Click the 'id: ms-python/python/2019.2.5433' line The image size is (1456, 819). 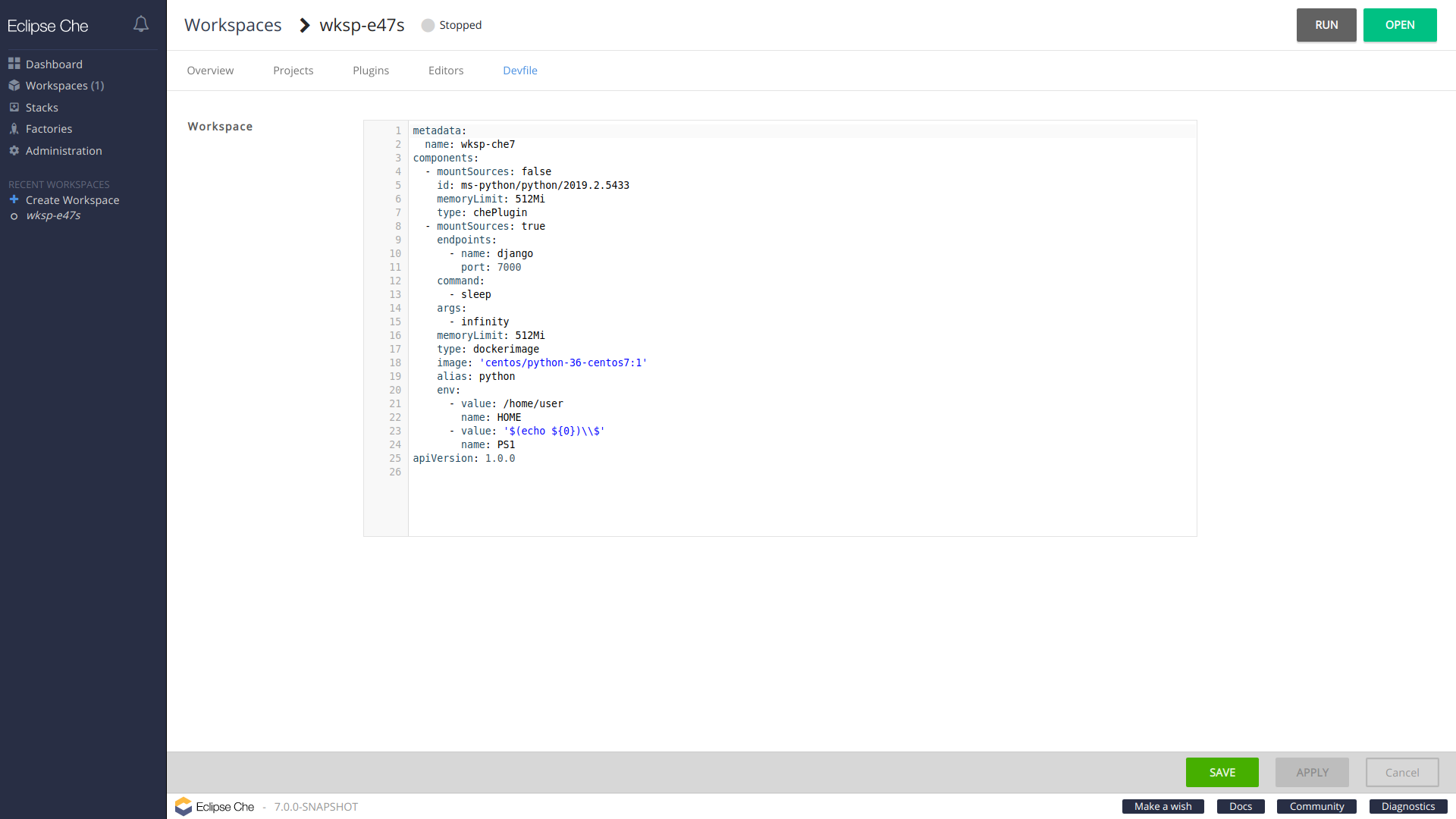(533, 185)
